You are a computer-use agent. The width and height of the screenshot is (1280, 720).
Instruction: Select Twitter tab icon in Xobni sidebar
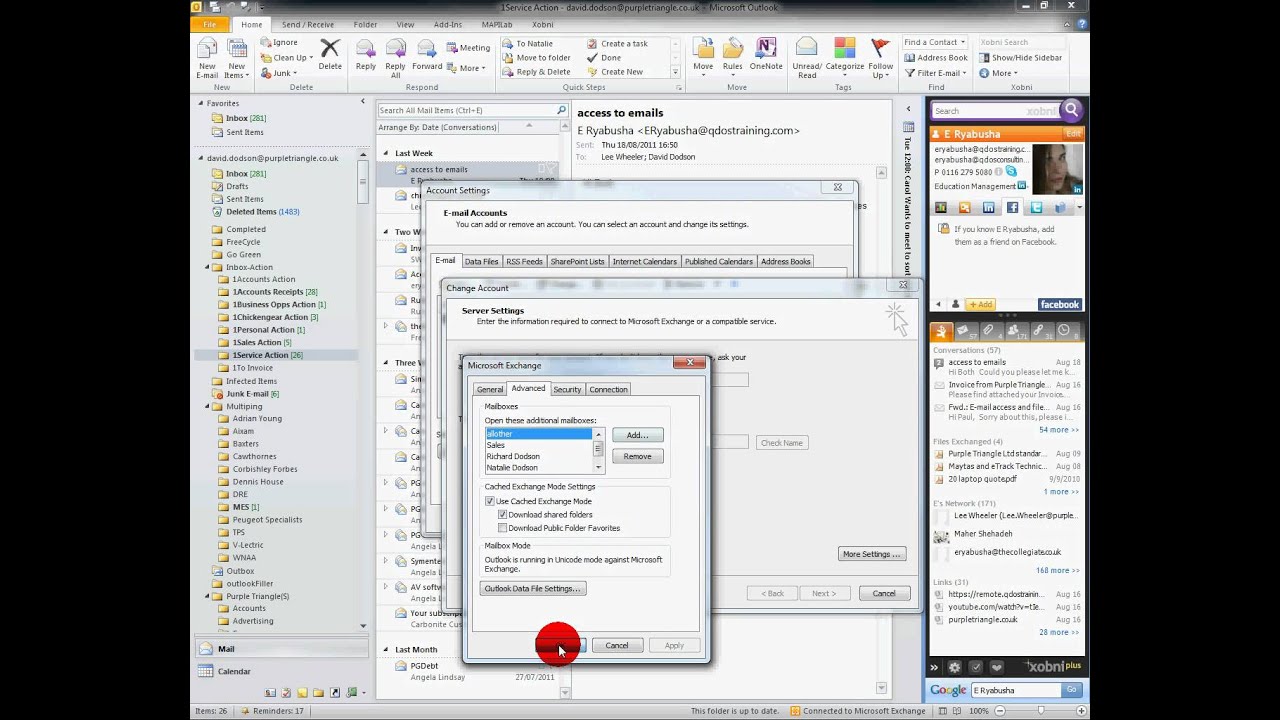[1036, 208]
